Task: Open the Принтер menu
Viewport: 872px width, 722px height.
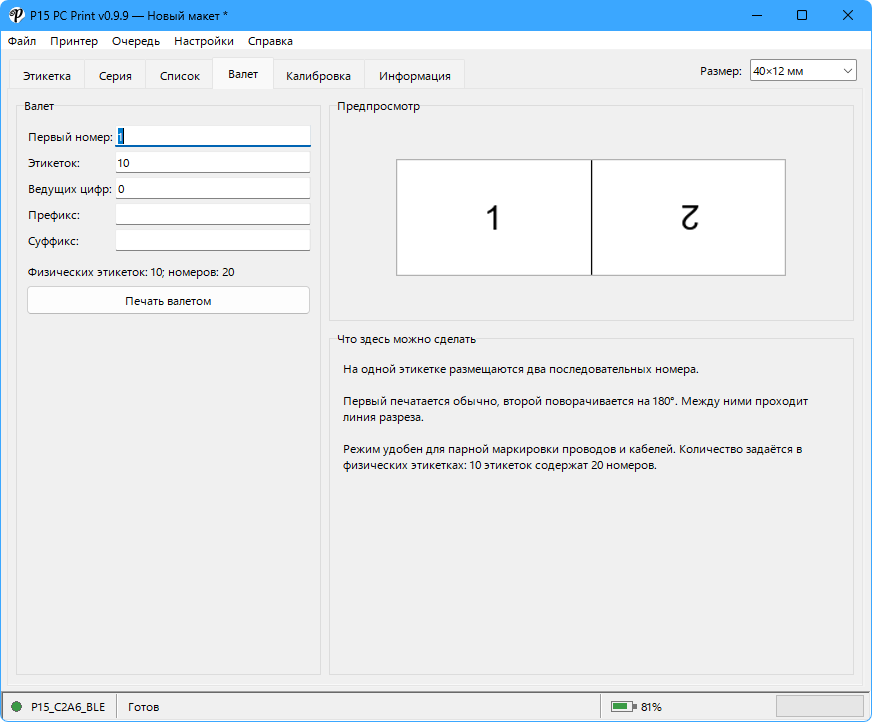Action: point(74,41)
